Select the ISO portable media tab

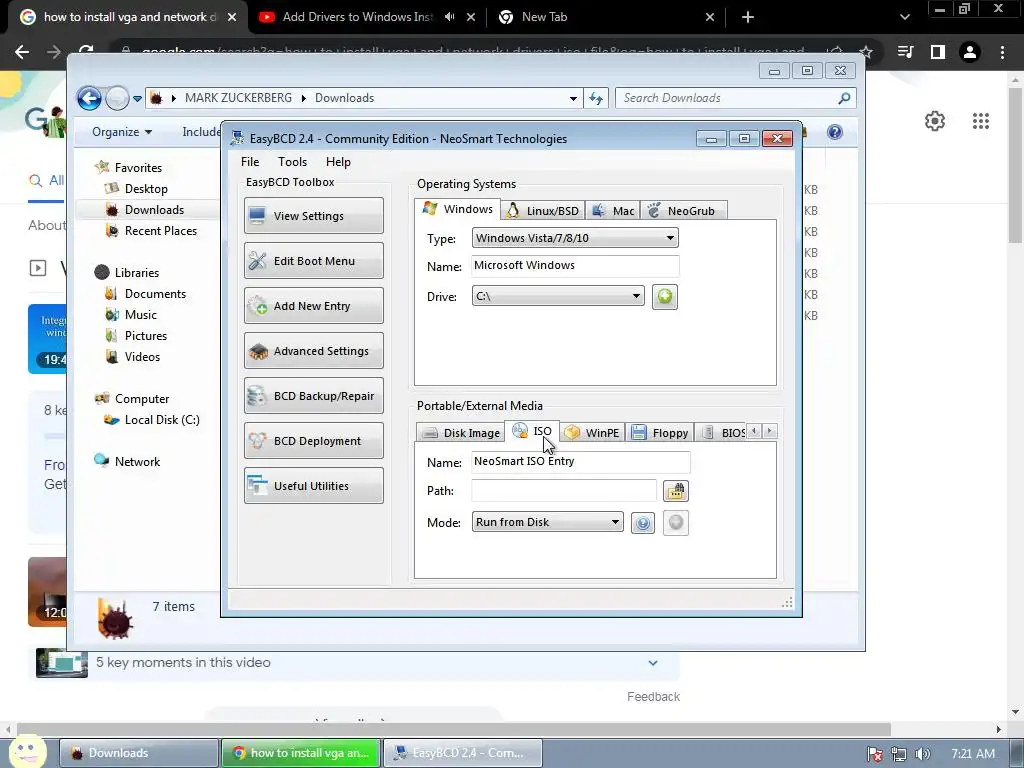[532, 431]
